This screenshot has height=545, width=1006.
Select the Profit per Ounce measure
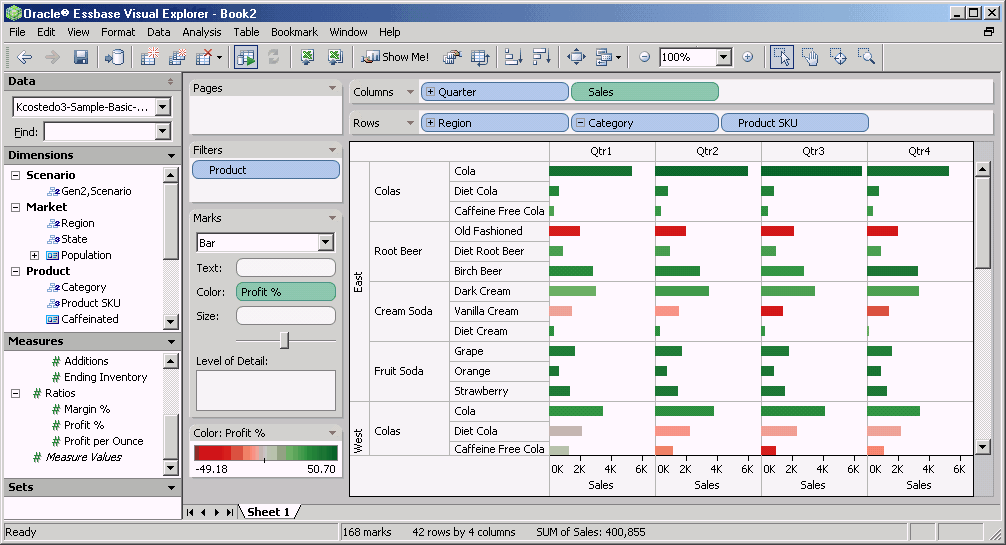[x=103, y=441]
